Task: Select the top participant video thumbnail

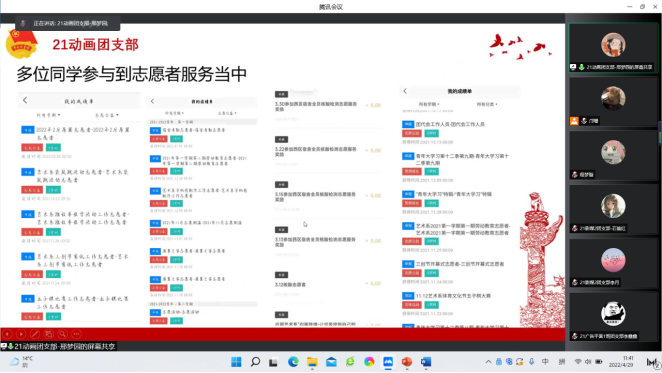Action: click(613, 48)
